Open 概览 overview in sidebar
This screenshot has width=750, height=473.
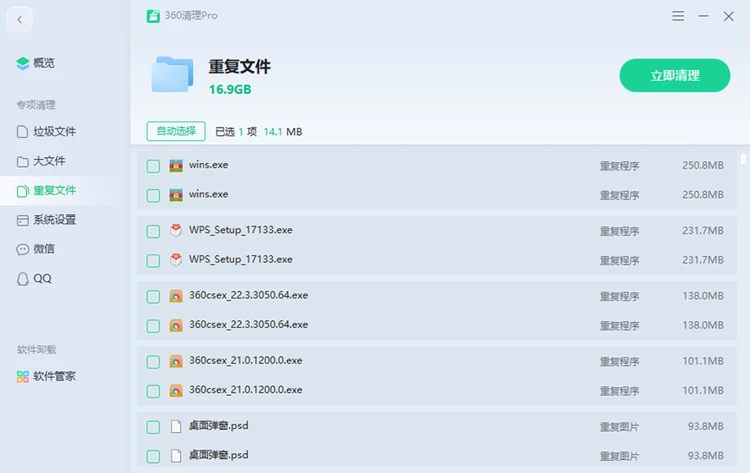[35, 63]
